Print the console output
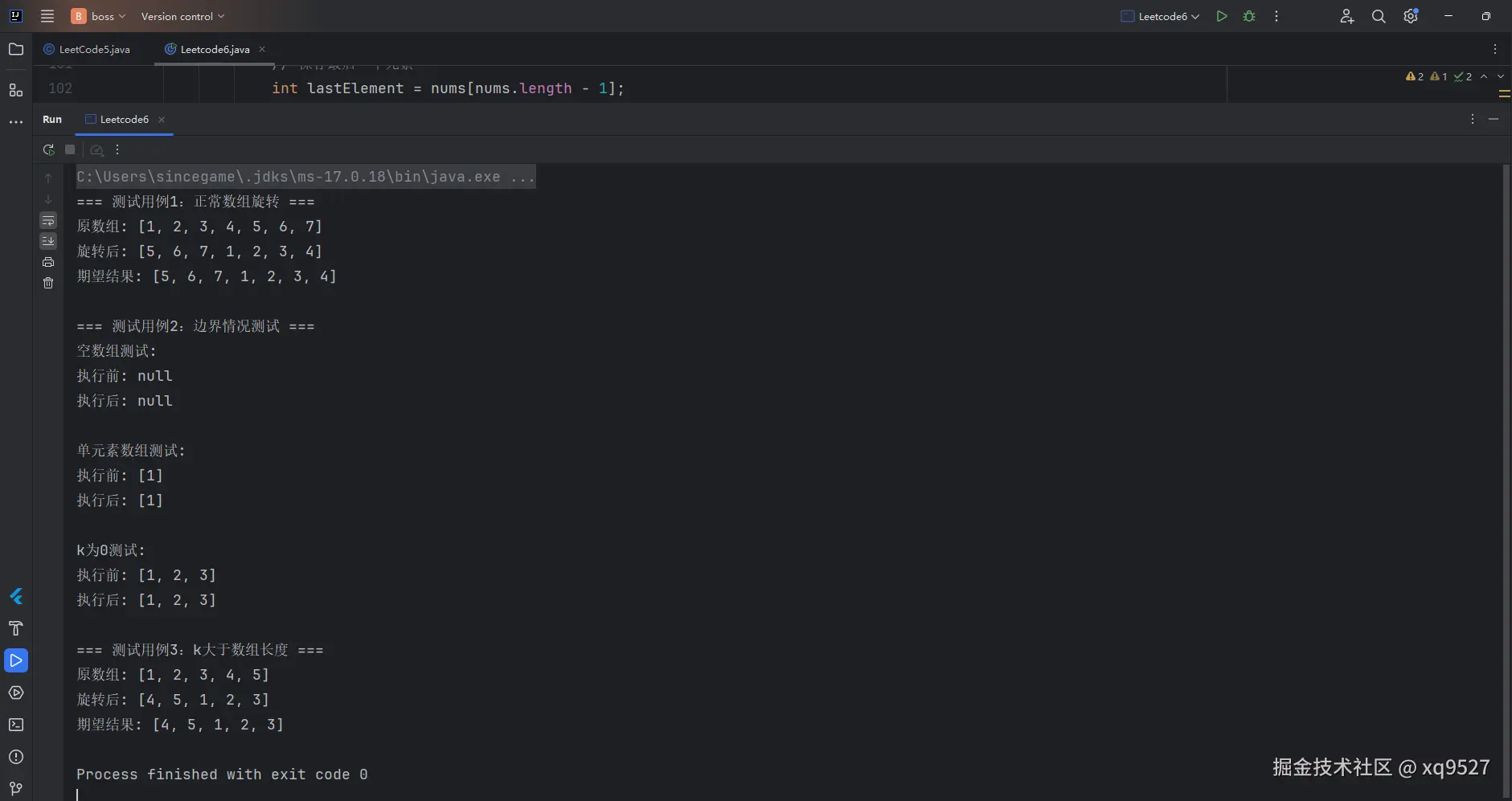1512x801 pixels. 48,262
